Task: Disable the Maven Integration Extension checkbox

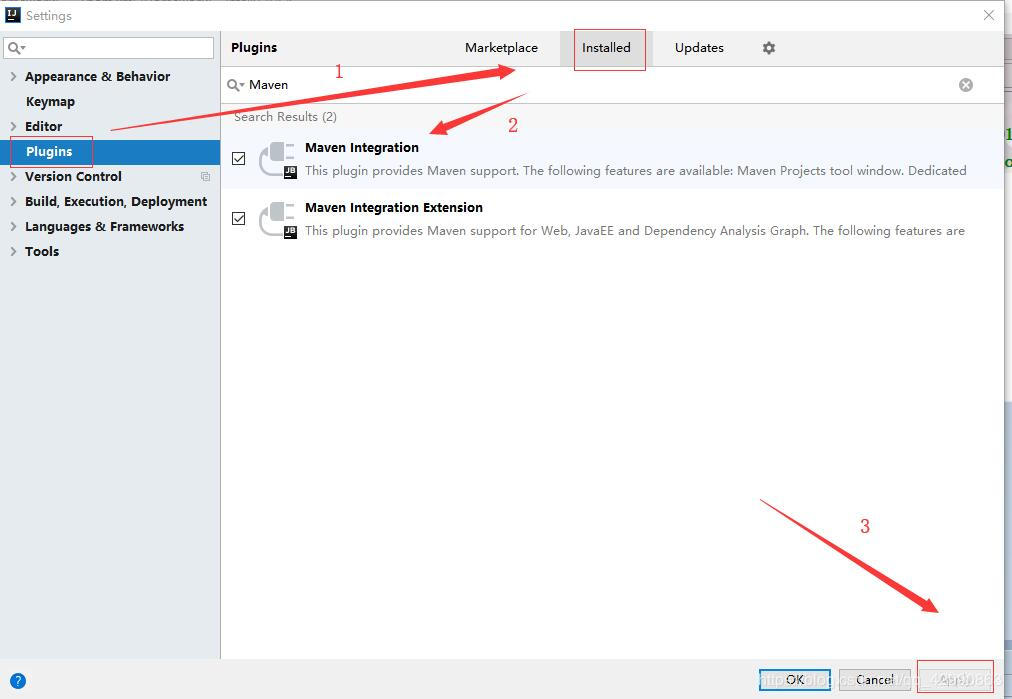Action: pos(239,218)
